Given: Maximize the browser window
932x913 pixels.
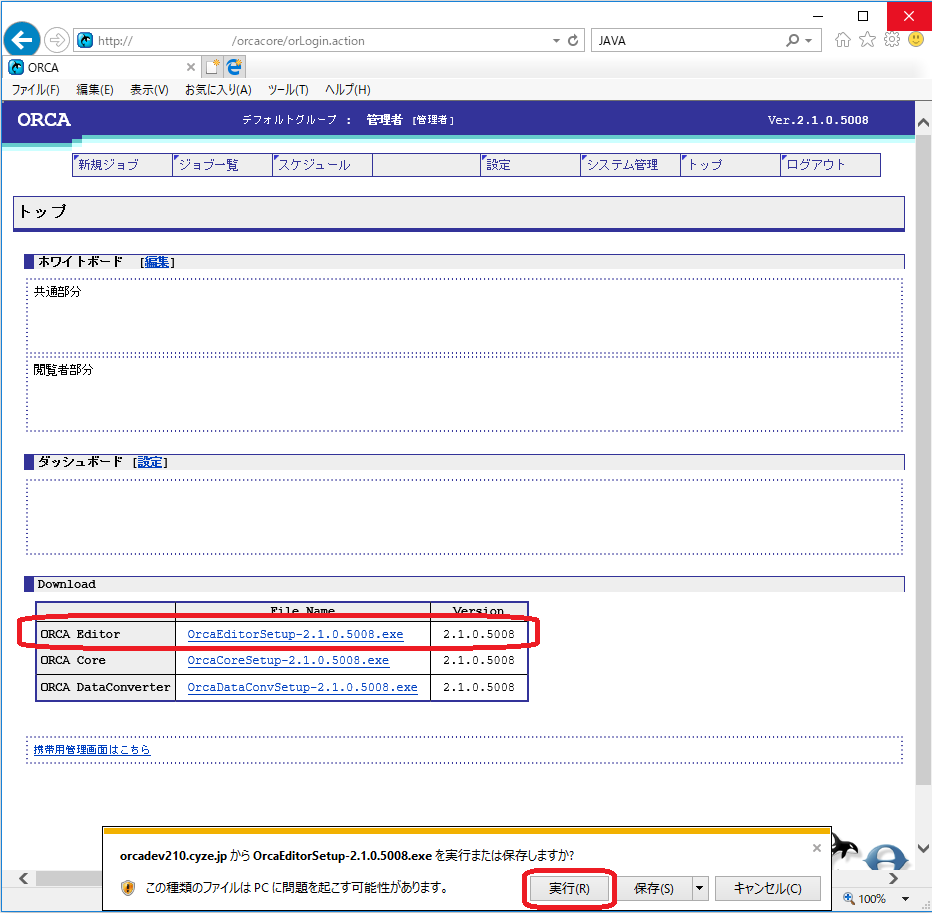Looking at the screenshot, I should 863,16.
